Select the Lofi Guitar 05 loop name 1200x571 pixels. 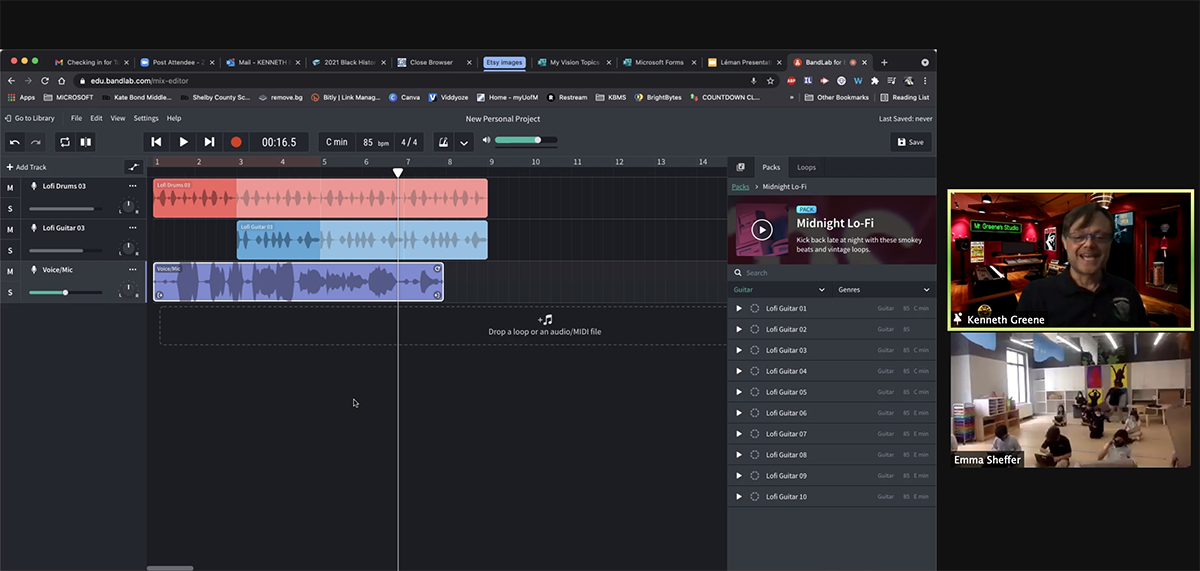pos(786,392)
